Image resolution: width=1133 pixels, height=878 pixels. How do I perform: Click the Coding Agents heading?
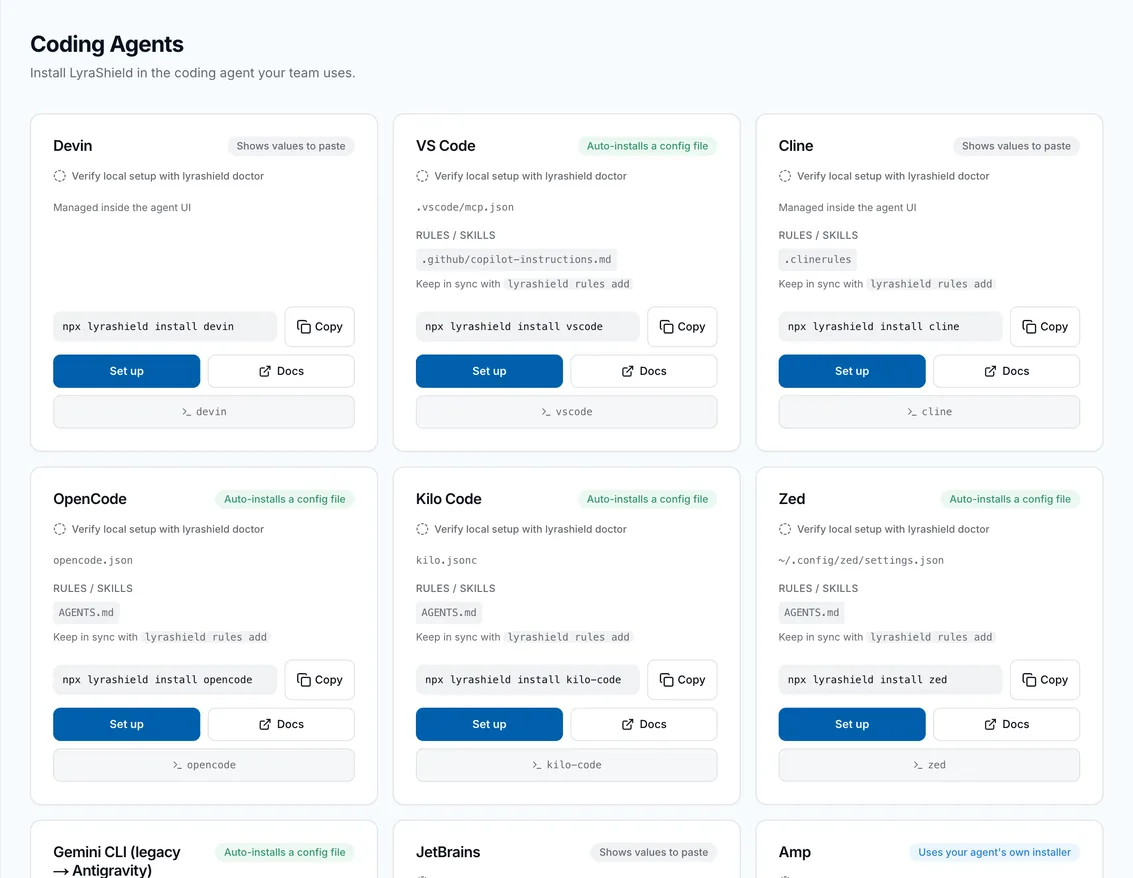coord(107,44)
